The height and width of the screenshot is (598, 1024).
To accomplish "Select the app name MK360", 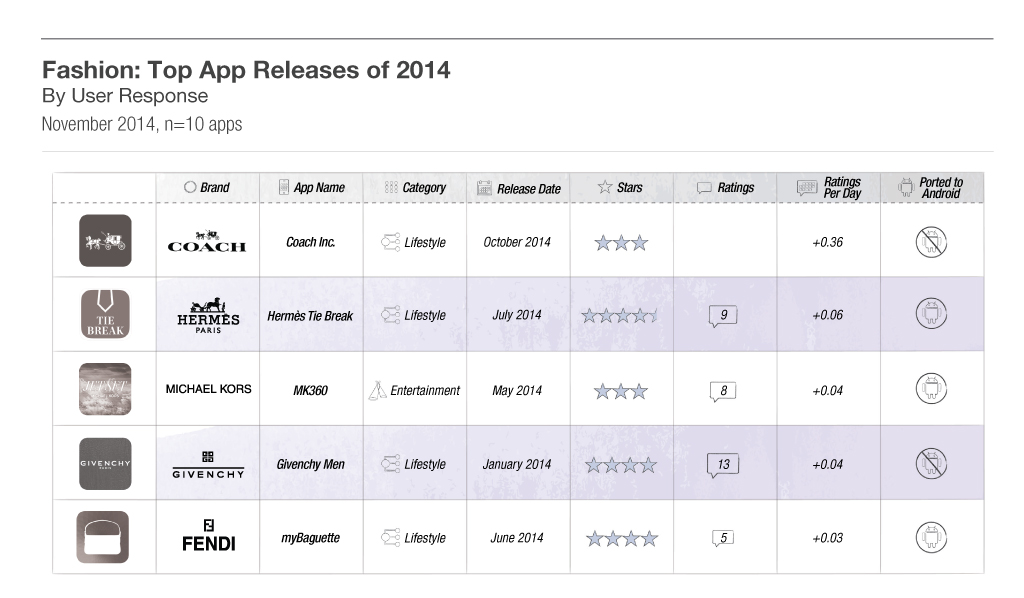I will click(310, 390).
